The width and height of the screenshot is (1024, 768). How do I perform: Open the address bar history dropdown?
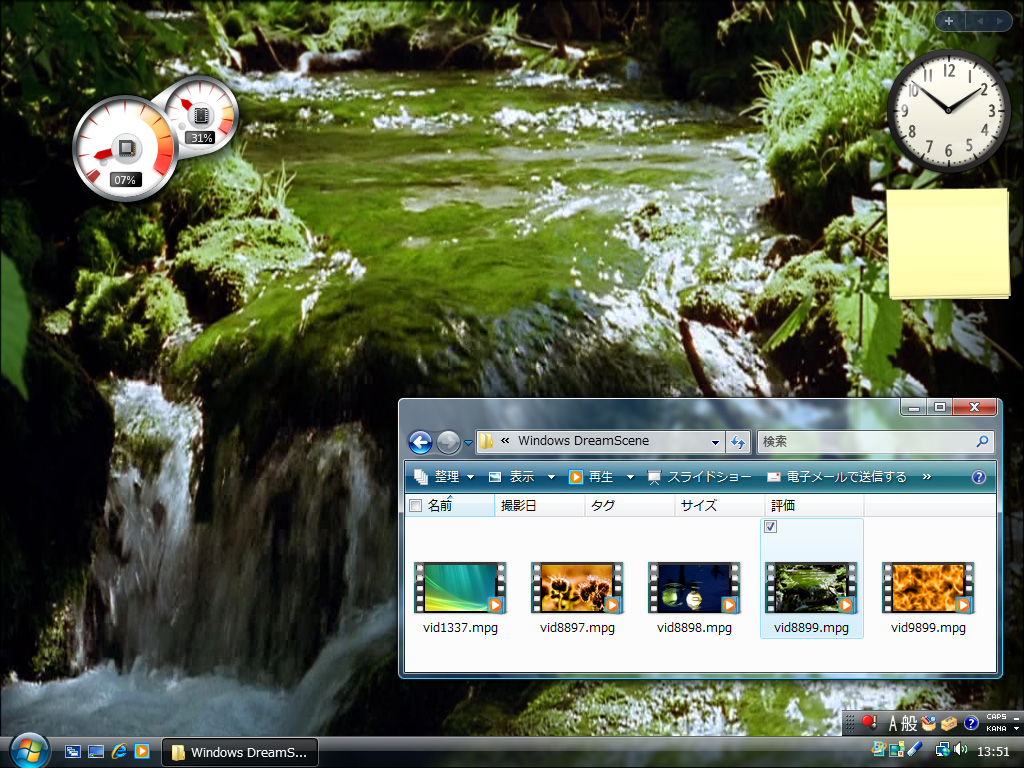point(716,442)
